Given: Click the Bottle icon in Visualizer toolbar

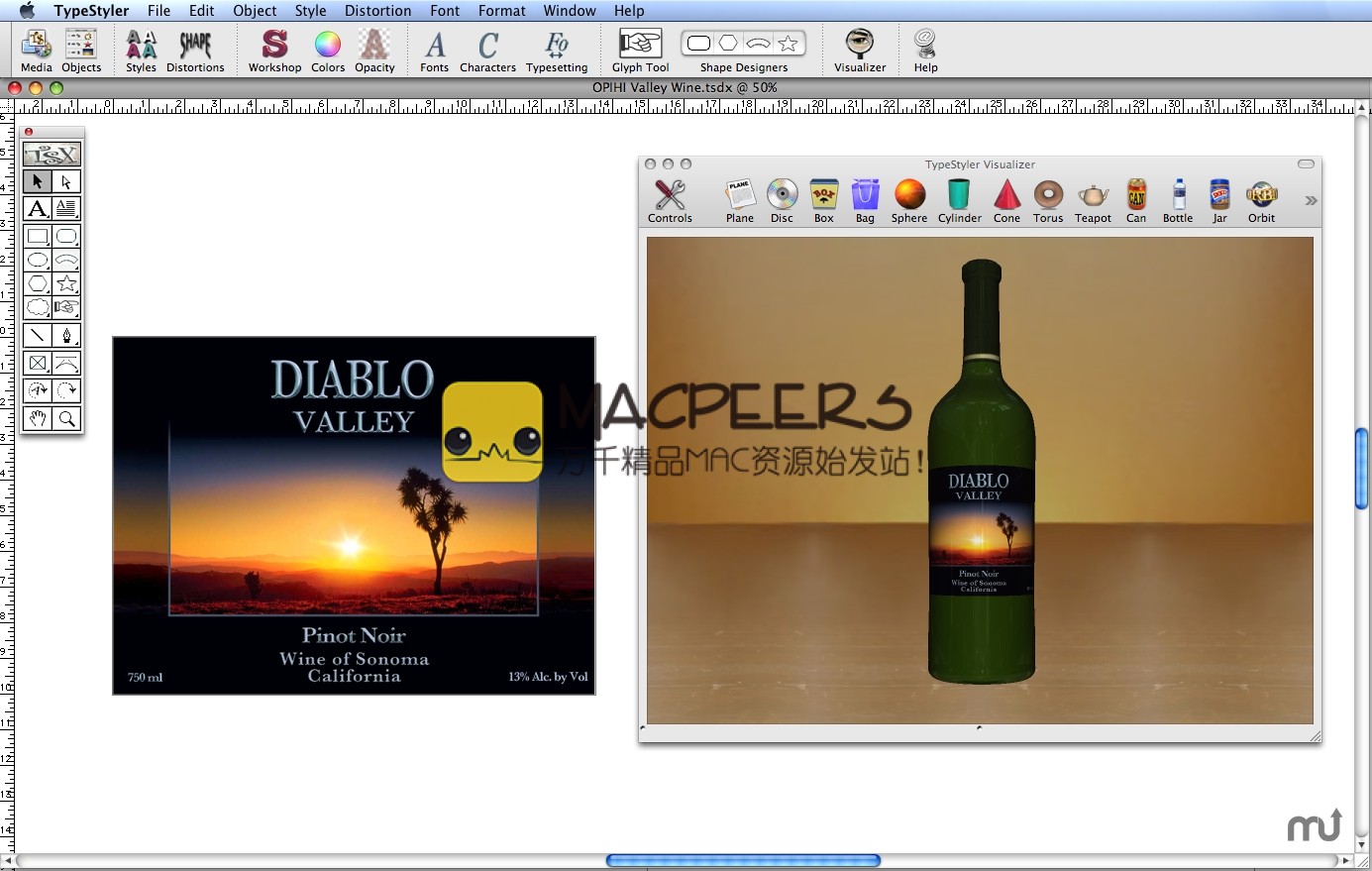Looking at the screenshot, I should pyautogui.click(x=1178, y=201).
